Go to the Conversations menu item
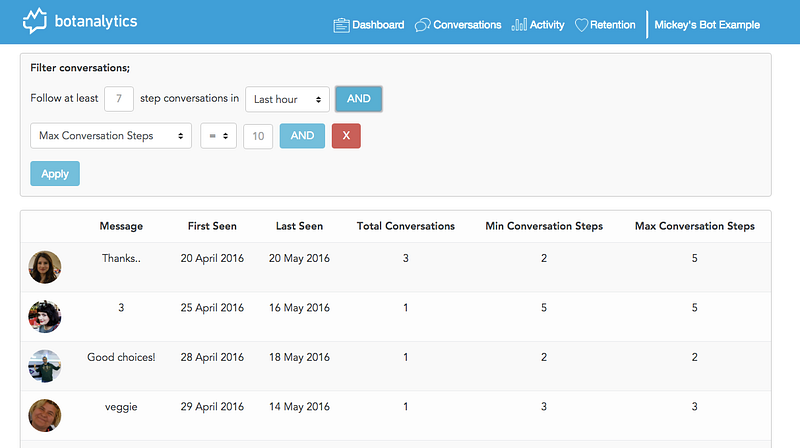 (467, 25)
